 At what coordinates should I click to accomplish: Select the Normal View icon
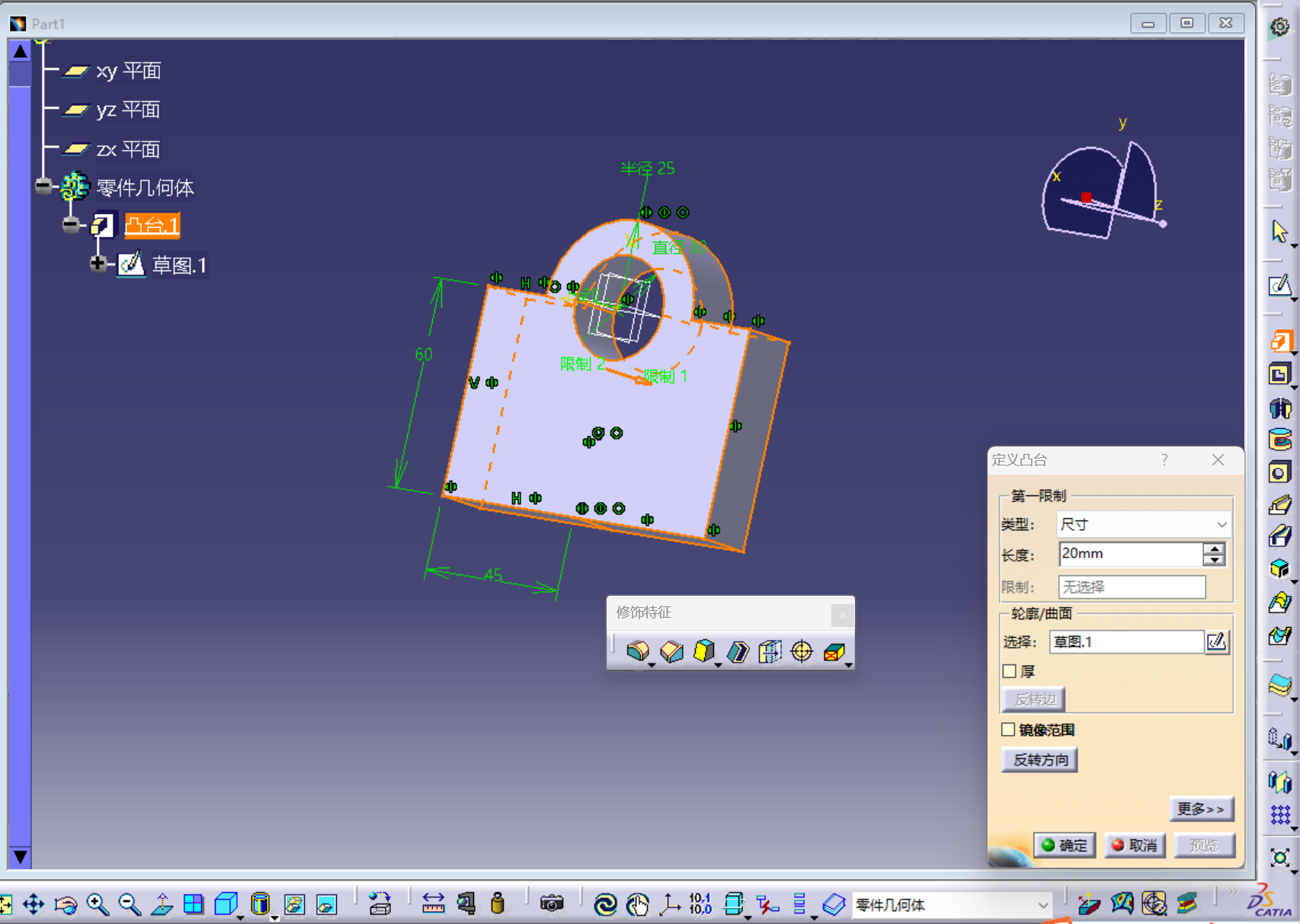tap(162, 904)
